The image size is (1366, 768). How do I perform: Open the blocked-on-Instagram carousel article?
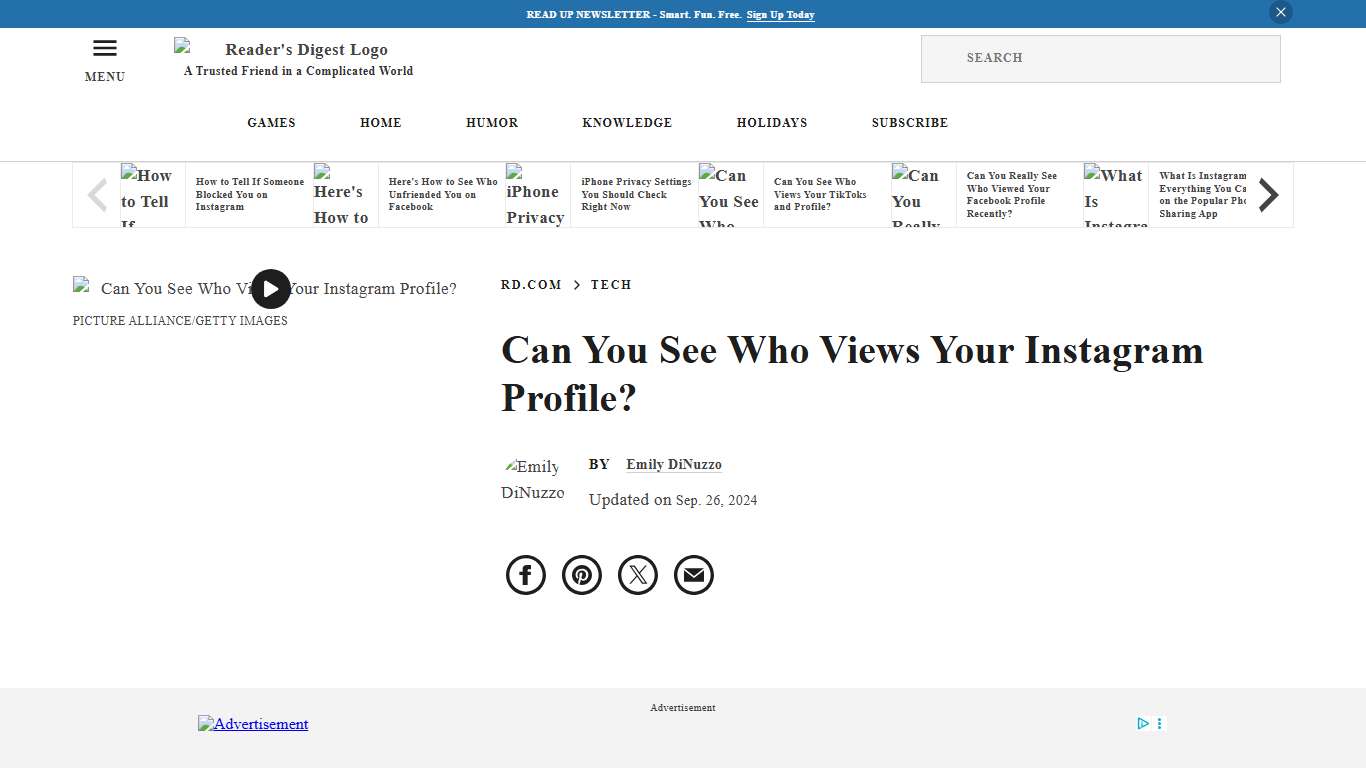pos(249,194)
